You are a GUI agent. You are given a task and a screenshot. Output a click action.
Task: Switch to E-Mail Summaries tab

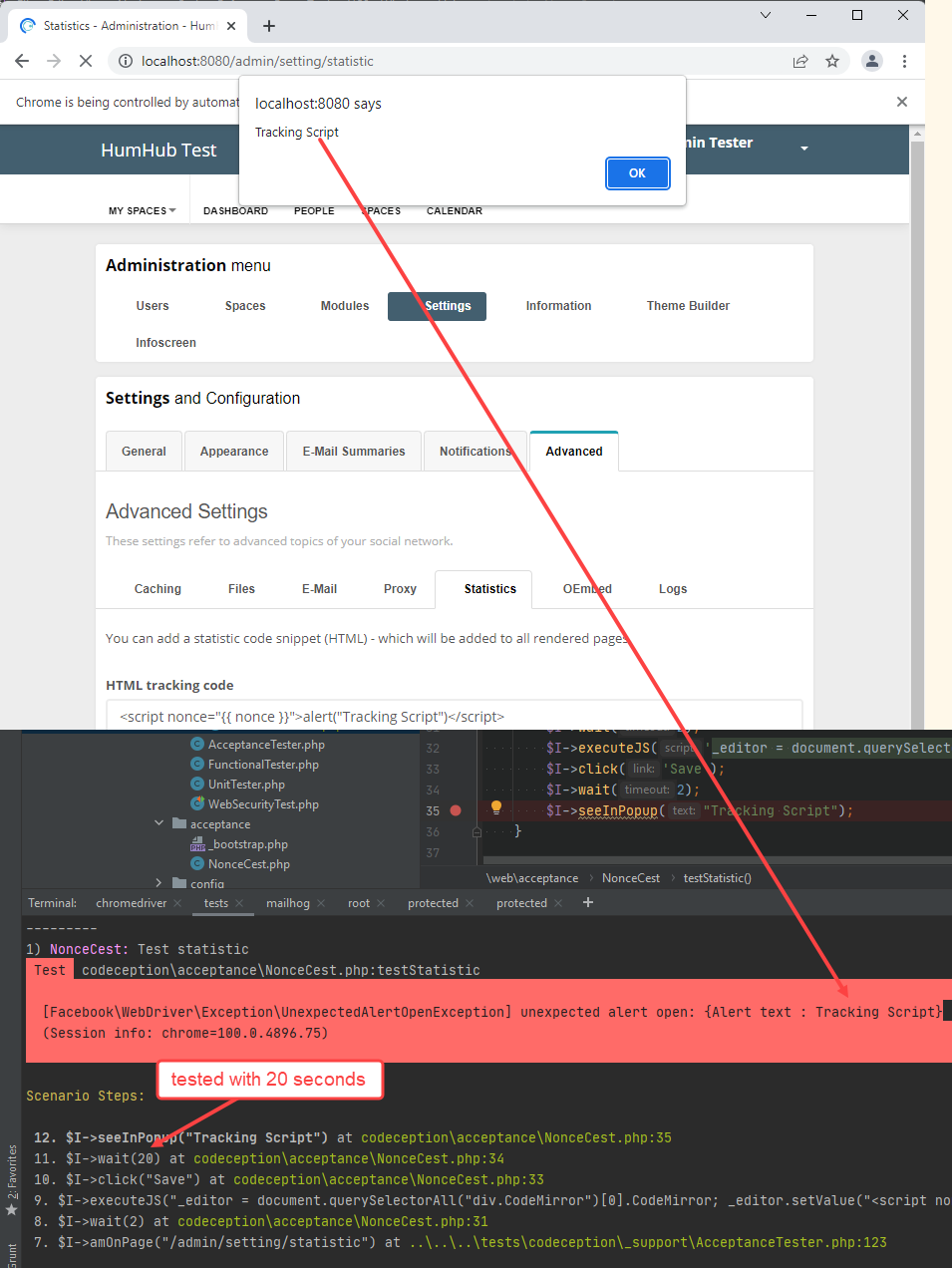354,452
